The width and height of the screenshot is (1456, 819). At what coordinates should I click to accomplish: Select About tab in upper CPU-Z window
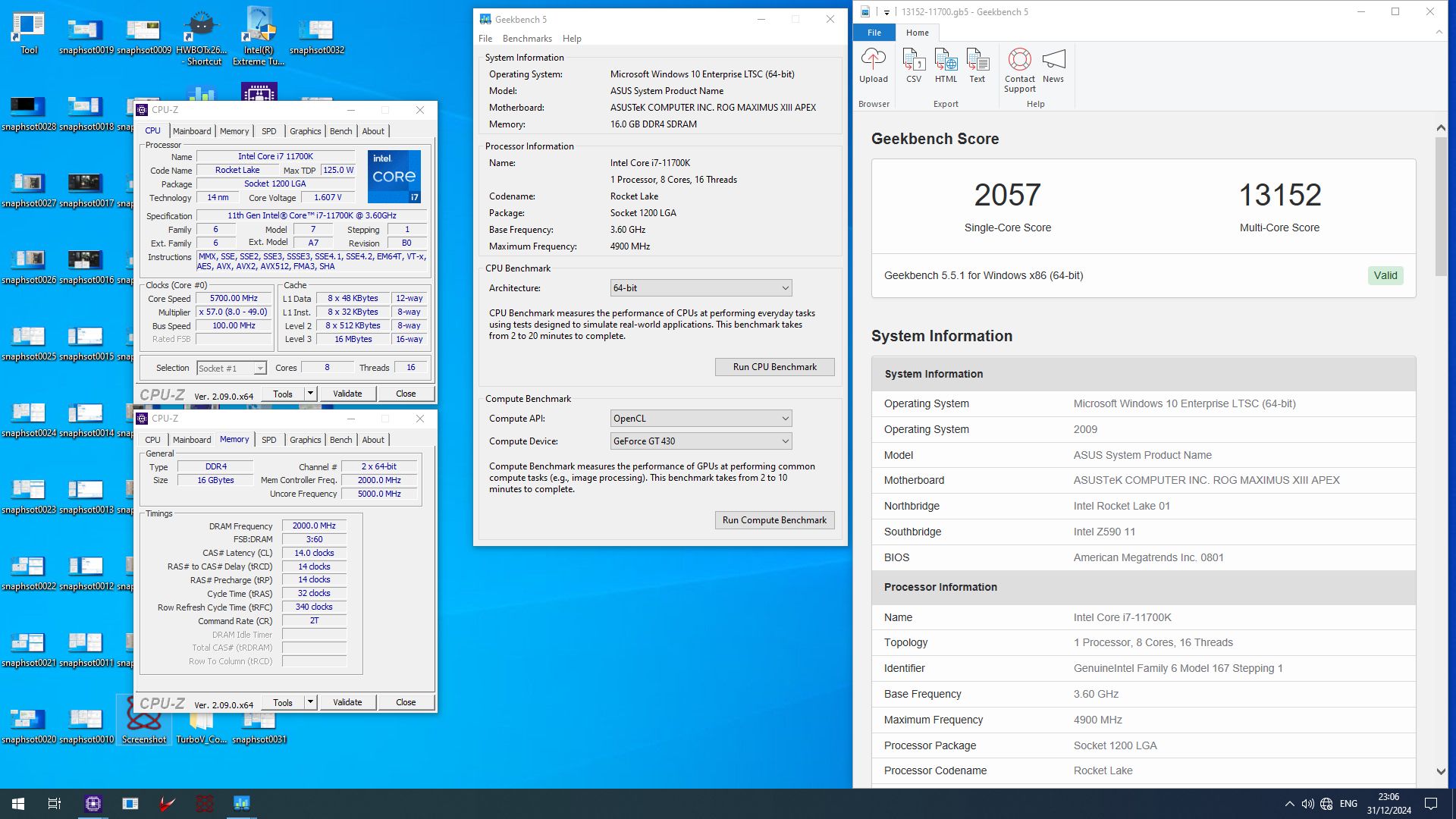coord(373,131)
